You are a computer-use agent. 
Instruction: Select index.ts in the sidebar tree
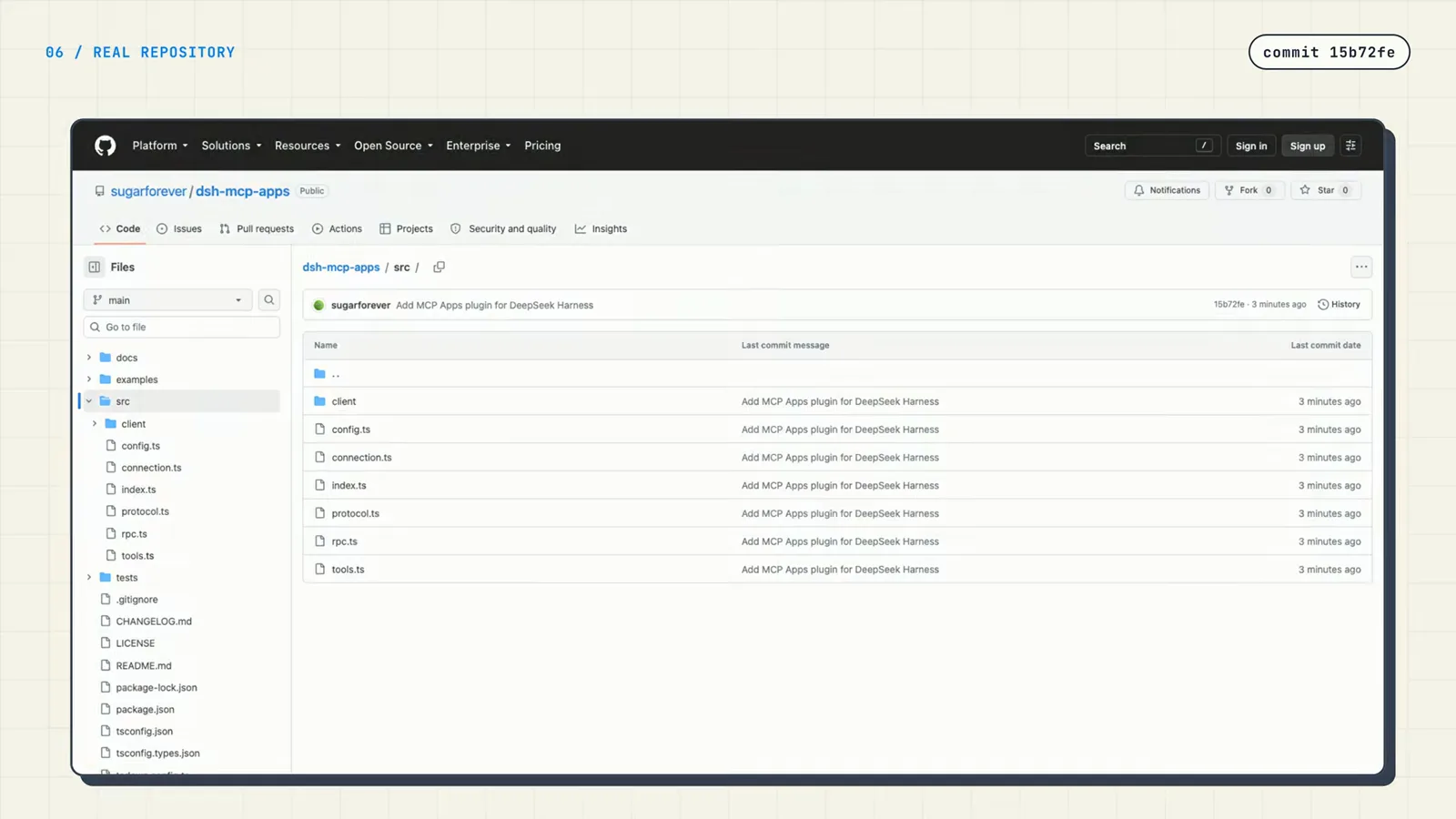[138, 490]
